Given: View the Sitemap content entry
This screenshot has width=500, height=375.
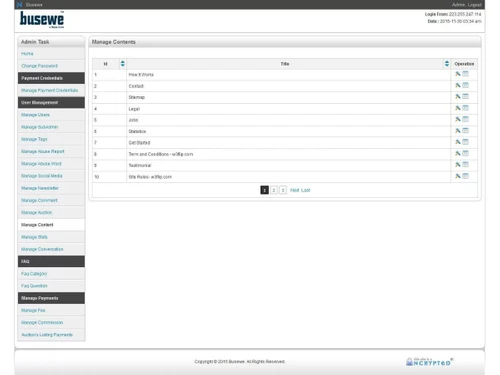Looking at the screenshot, I should point(465,97).
